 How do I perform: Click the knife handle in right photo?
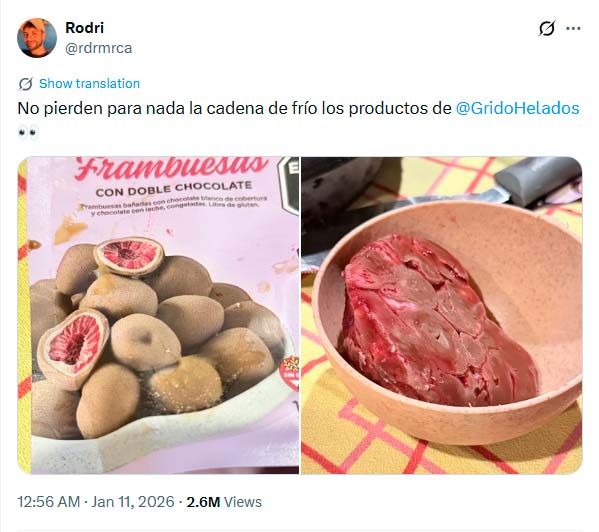coord(537,179)
